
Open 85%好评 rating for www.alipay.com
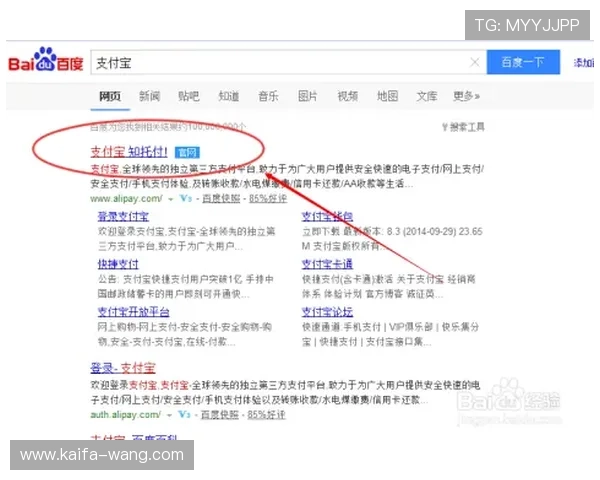268,198
